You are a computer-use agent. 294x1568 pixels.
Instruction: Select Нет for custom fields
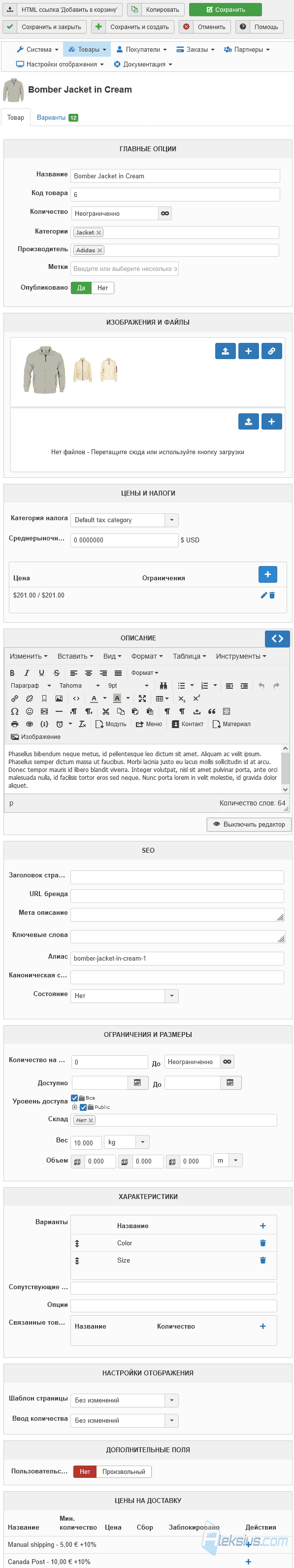point(85,1471)
